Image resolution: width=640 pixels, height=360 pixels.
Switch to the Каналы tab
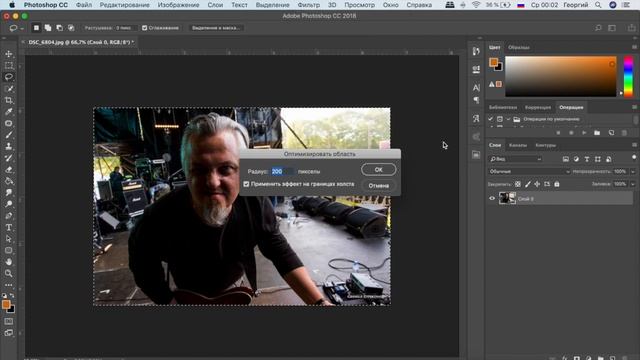click(x=518, y=145)
